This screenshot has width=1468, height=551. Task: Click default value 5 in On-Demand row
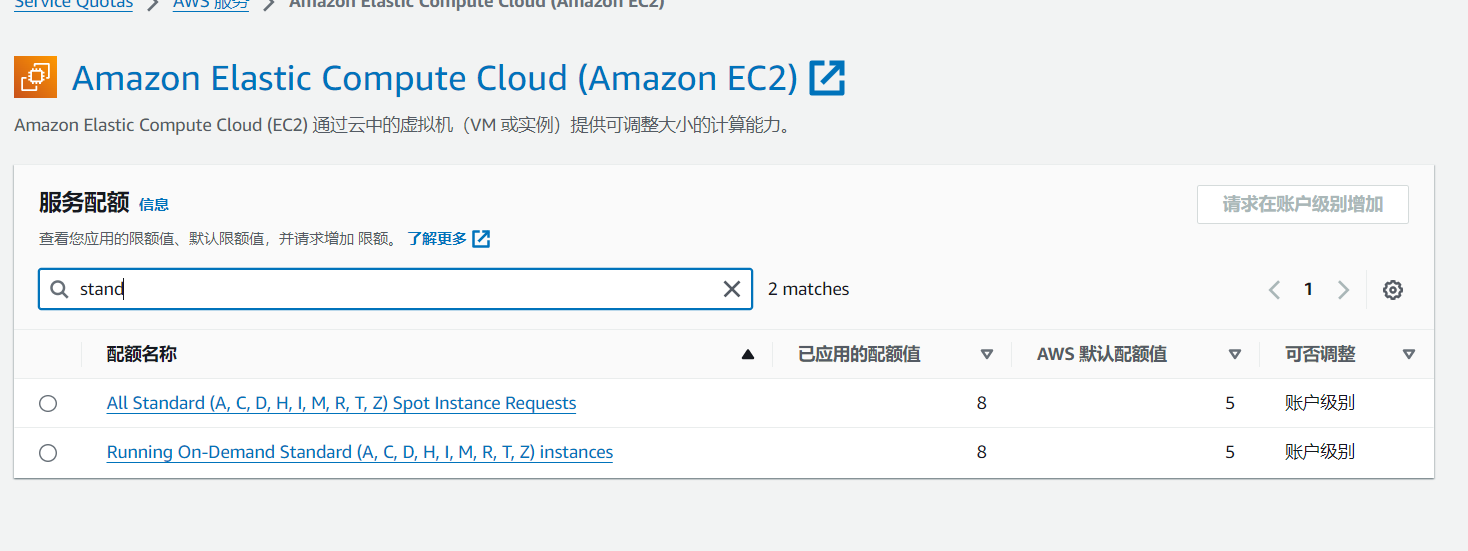[x=1230, y=452]
